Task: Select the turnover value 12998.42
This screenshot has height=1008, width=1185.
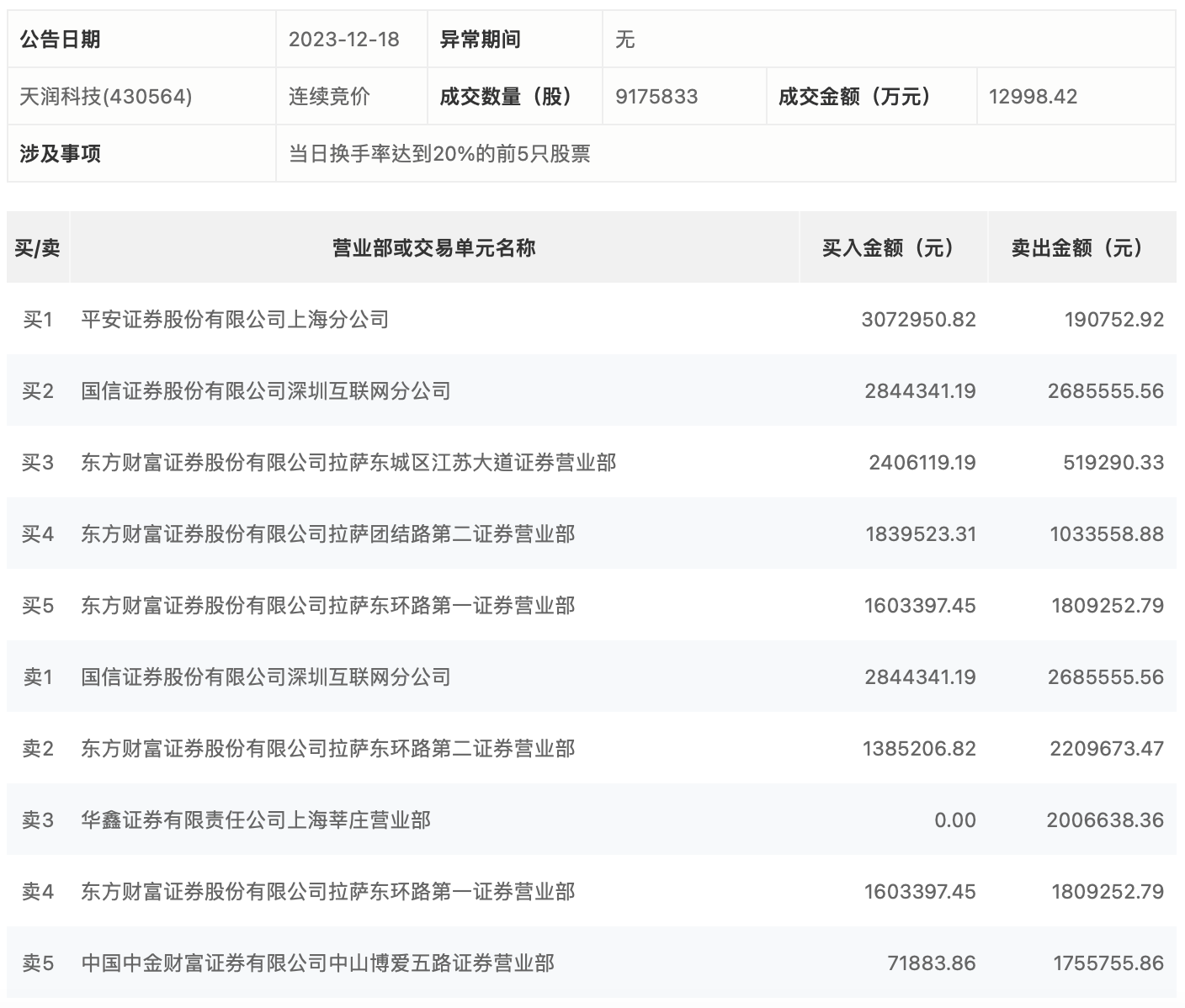Action: pyautogui.click(x=1033, y=97)
